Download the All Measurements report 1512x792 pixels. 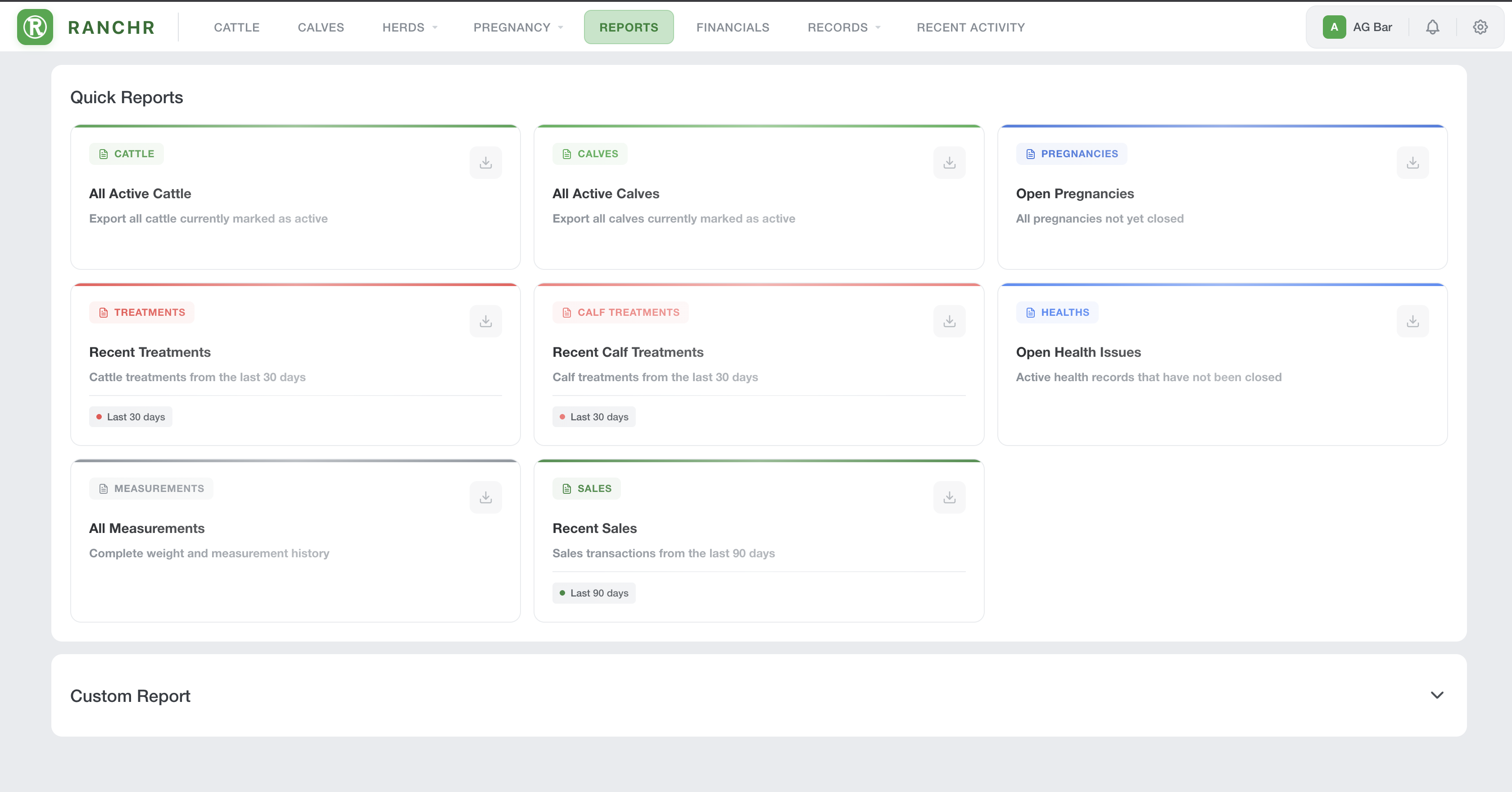[485, 497]
